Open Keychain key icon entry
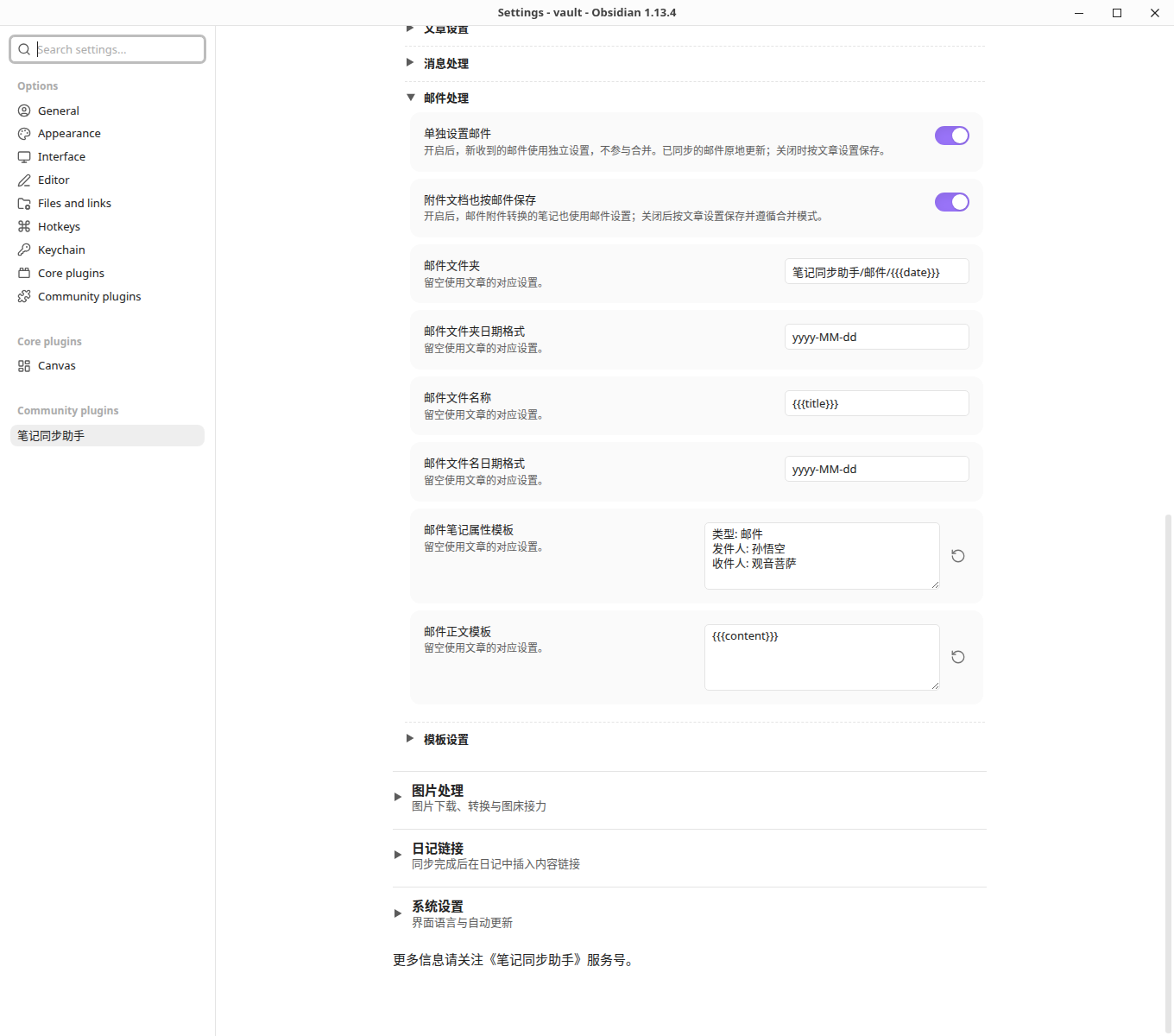The image size is (1174, 1036). pyautogui.click(x=24, y=250)
